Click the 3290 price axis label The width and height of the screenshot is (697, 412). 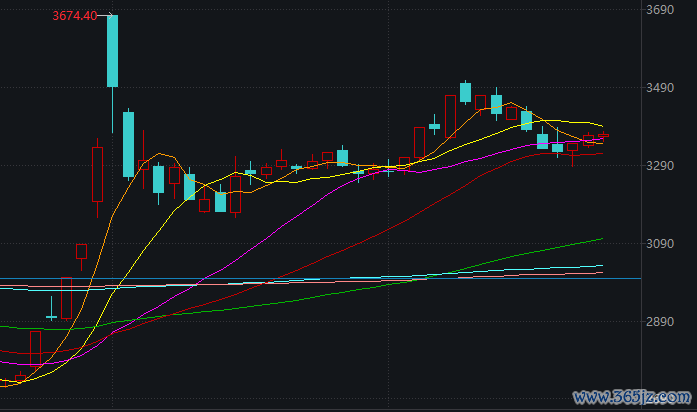660,166
